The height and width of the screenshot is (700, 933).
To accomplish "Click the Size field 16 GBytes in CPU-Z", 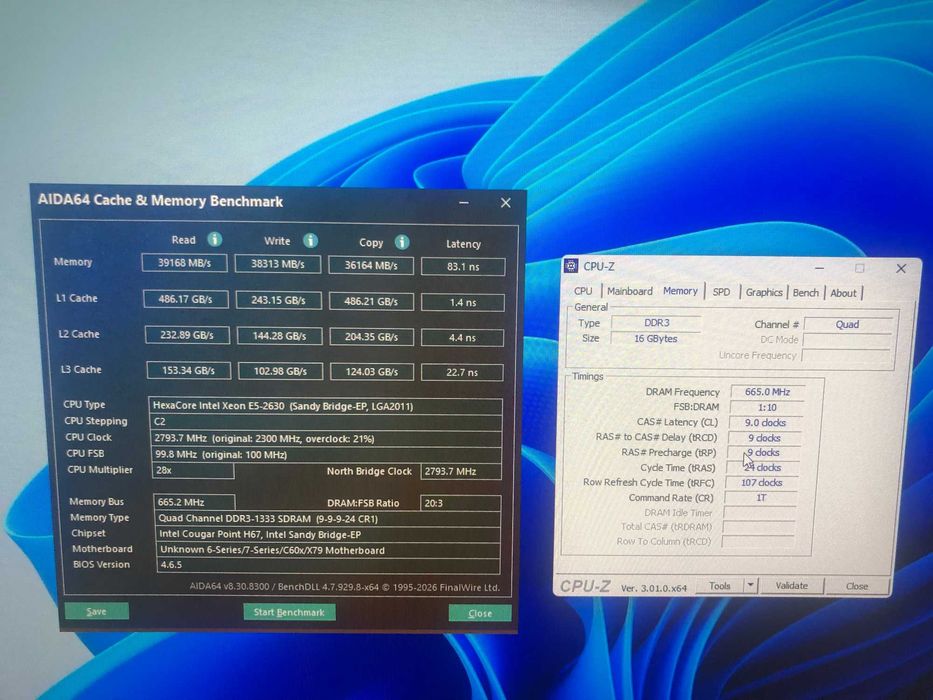I will 656,338.
